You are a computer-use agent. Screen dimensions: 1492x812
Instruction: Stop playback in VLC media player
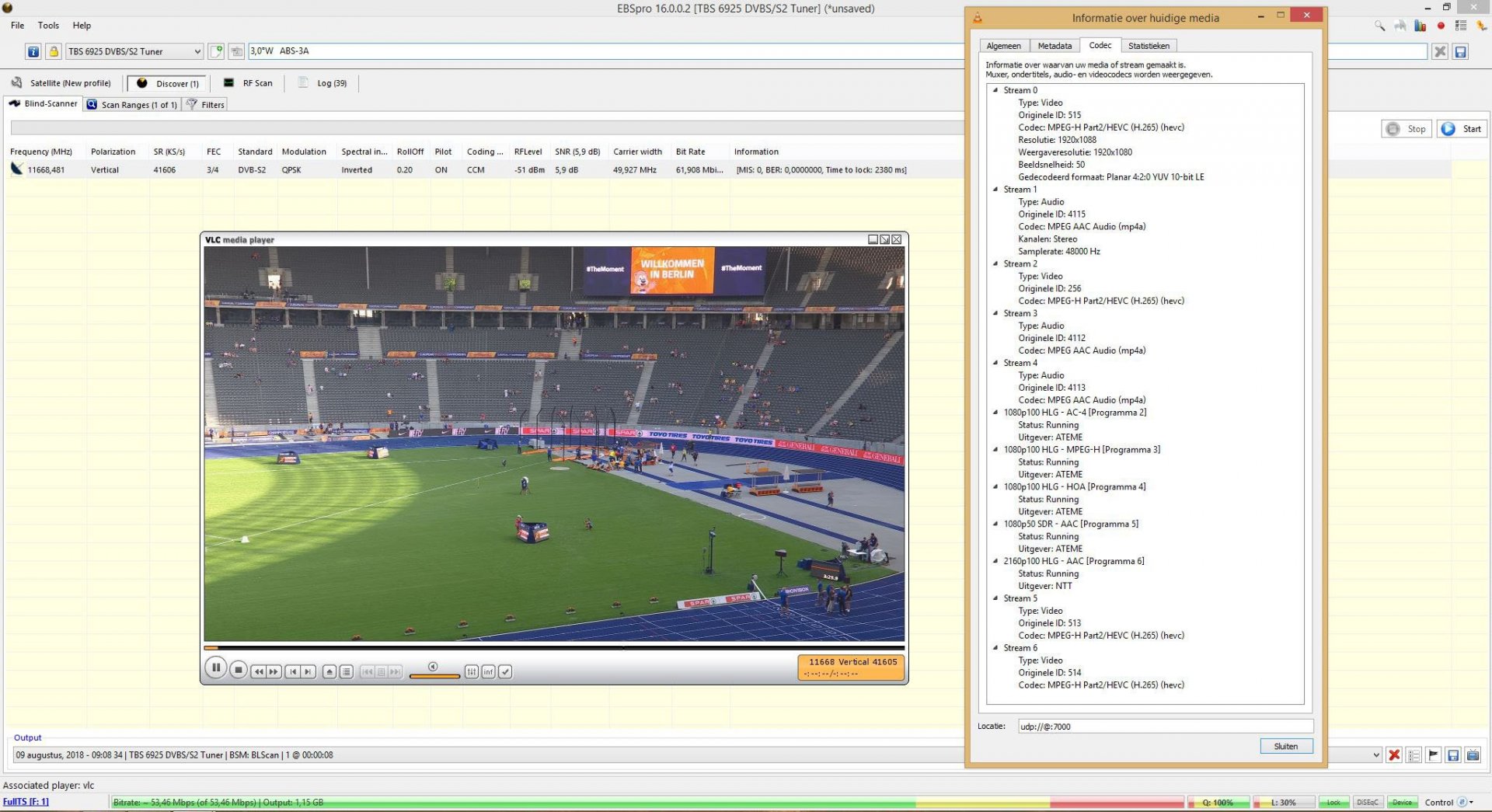pyautogui.click(x=239, y=669)
